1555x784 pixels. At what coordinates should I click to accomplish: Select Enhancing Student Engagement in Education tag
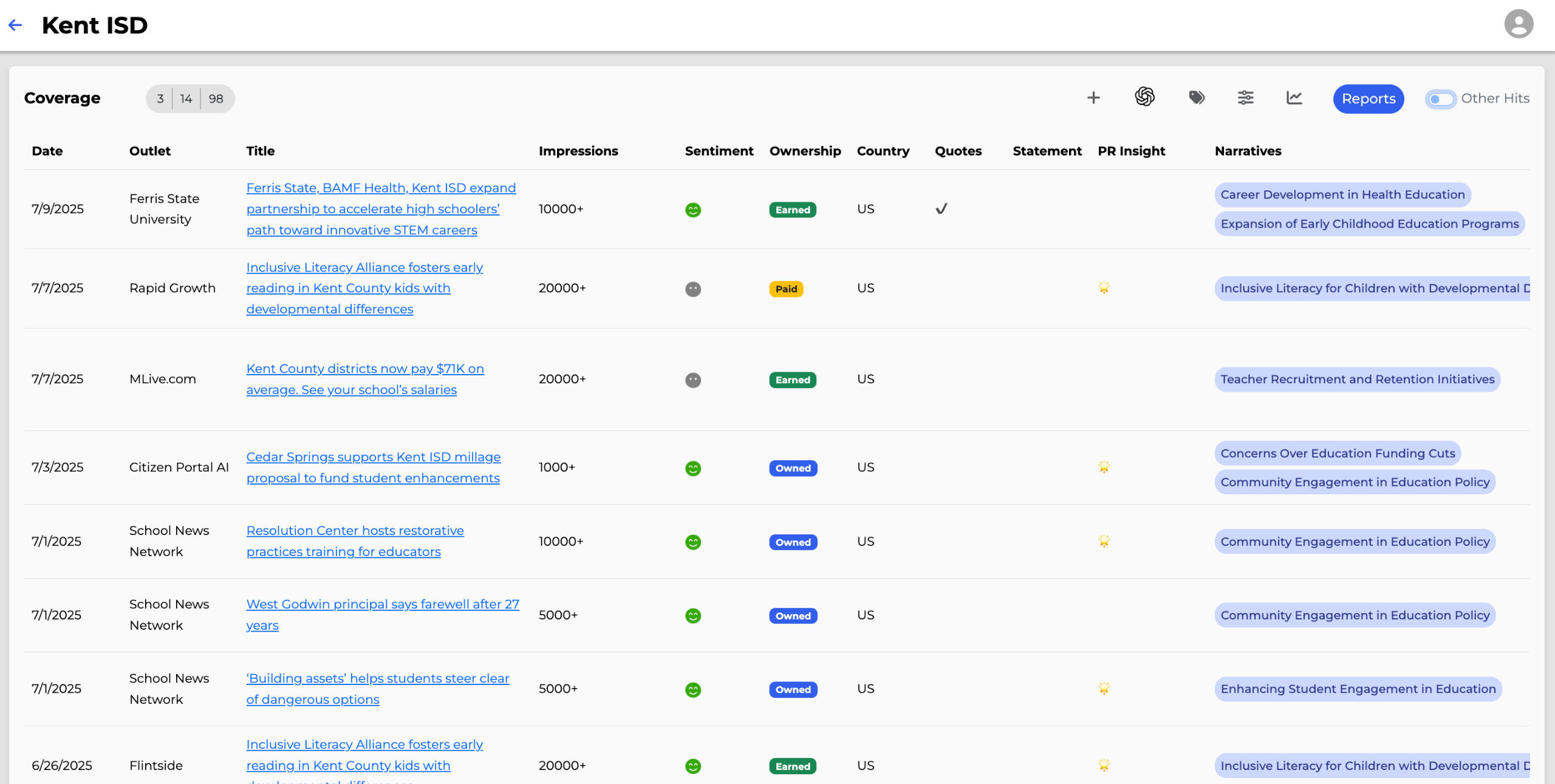tap(1358, 689)
